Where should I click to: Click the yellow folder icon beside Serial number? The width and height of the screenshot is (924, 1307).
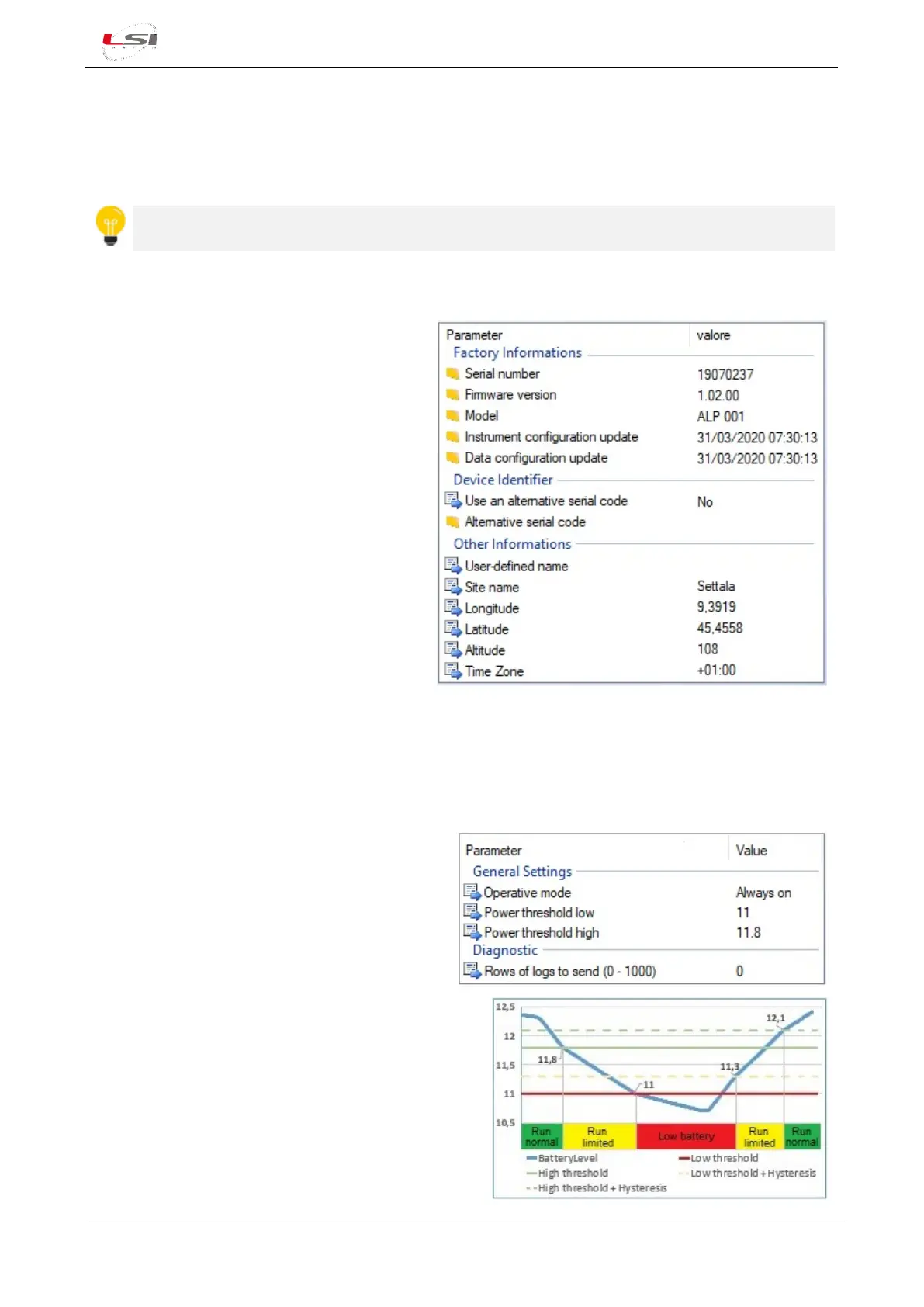[x=453, y=374]
